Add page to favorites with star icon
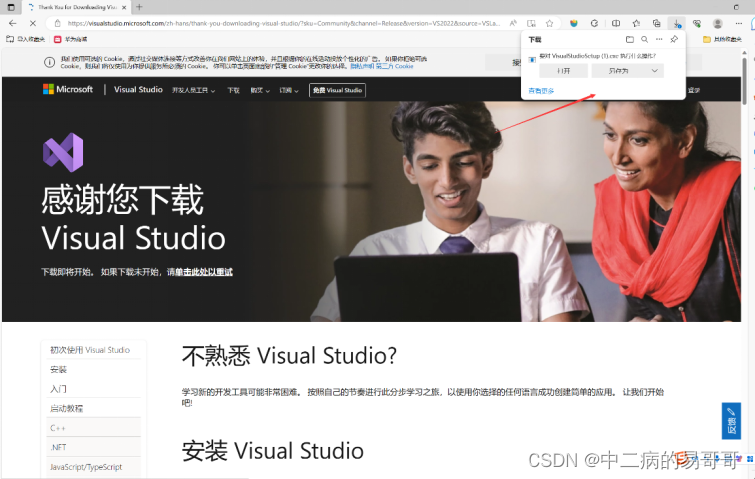The width and height of the screenshot is (755, 479). coord(549,23)
